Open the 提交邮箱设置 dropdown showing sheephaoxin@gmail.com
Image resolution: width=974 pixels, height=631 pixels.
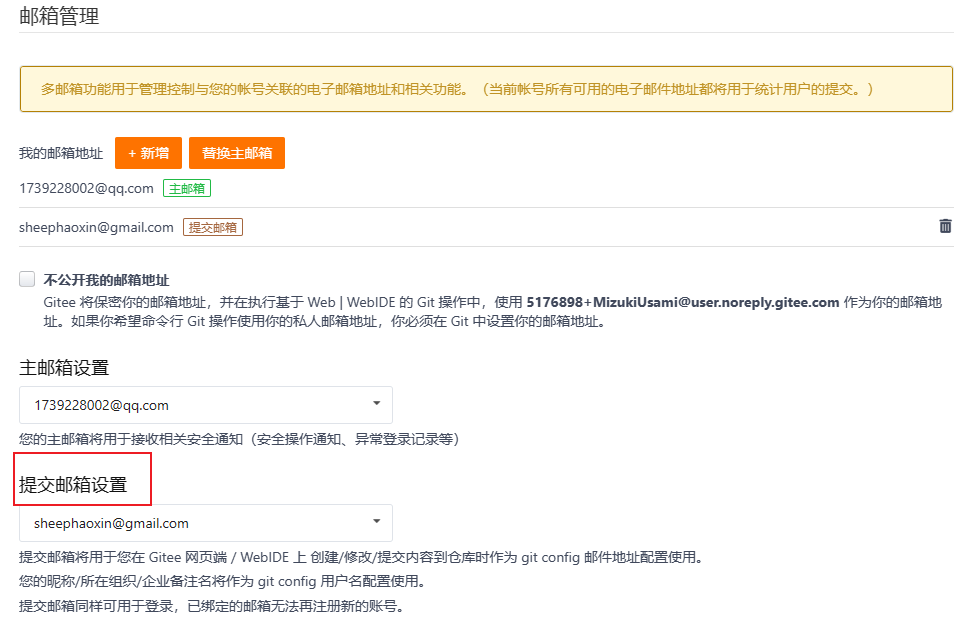(206, 523)
